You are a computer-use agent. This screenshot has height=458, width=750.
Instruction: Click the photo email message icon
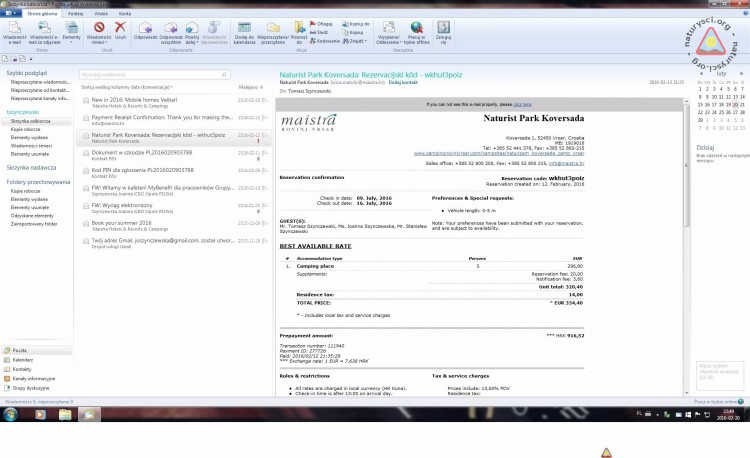coord(44,33)
